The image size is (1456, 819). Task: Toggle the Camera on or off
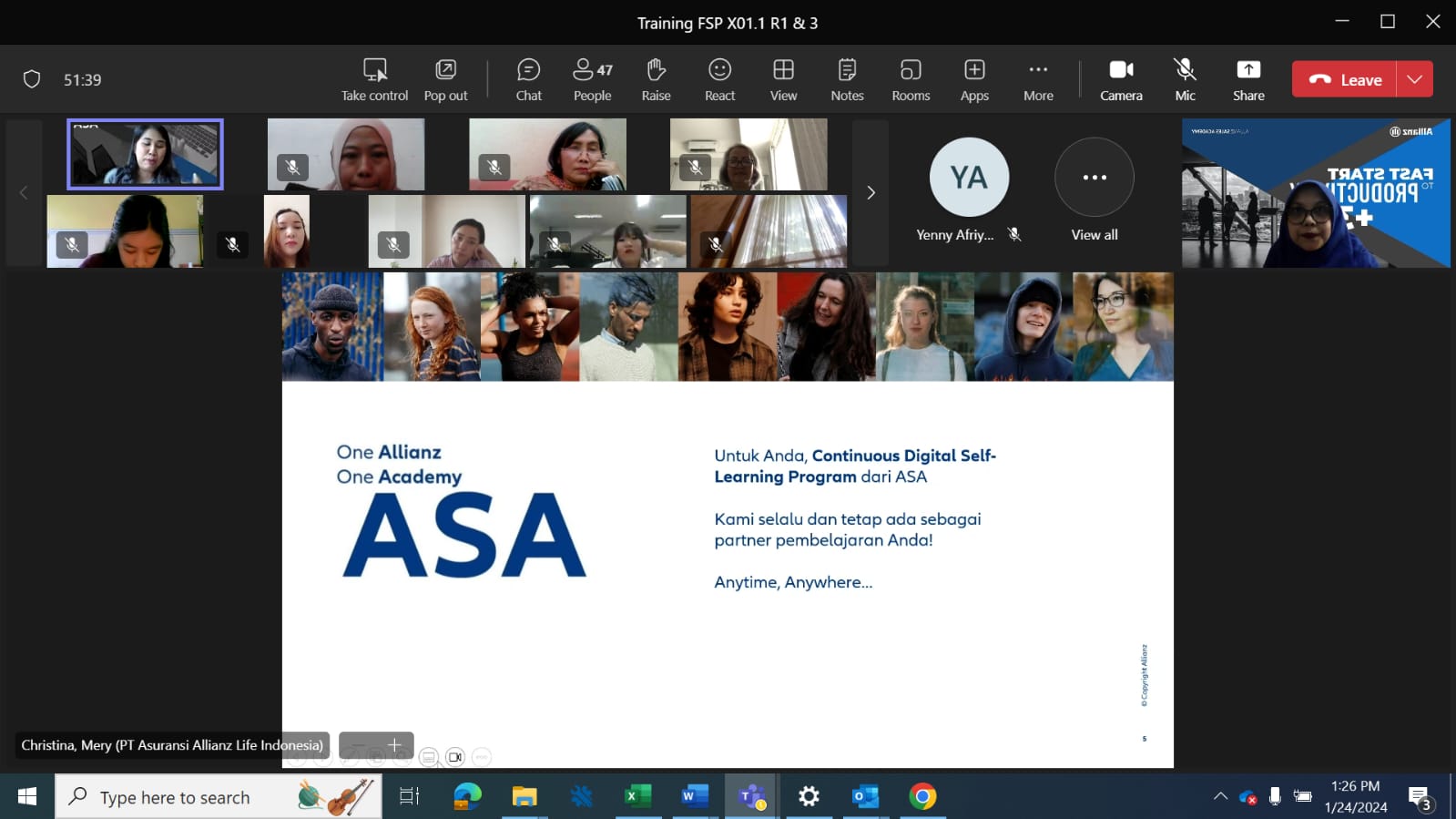click(x=1121, y=80)
